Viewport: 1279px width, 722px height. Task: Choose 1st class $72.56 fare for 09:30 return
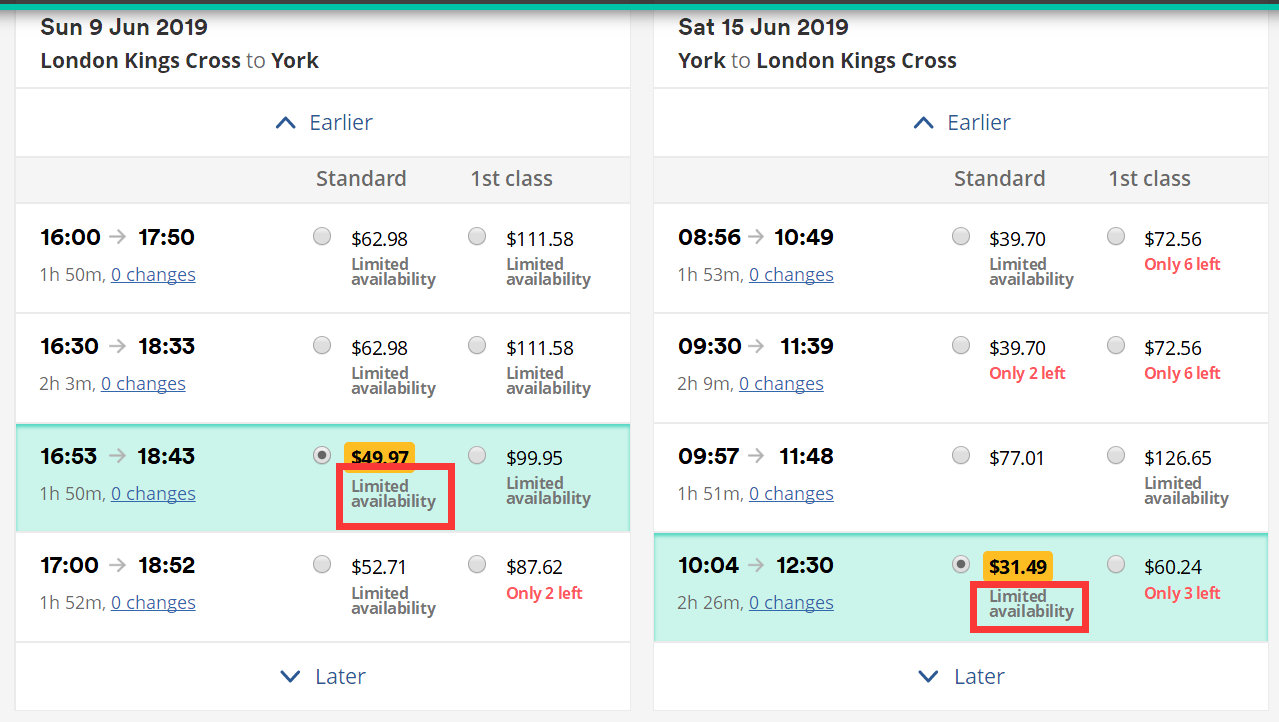1116,346
